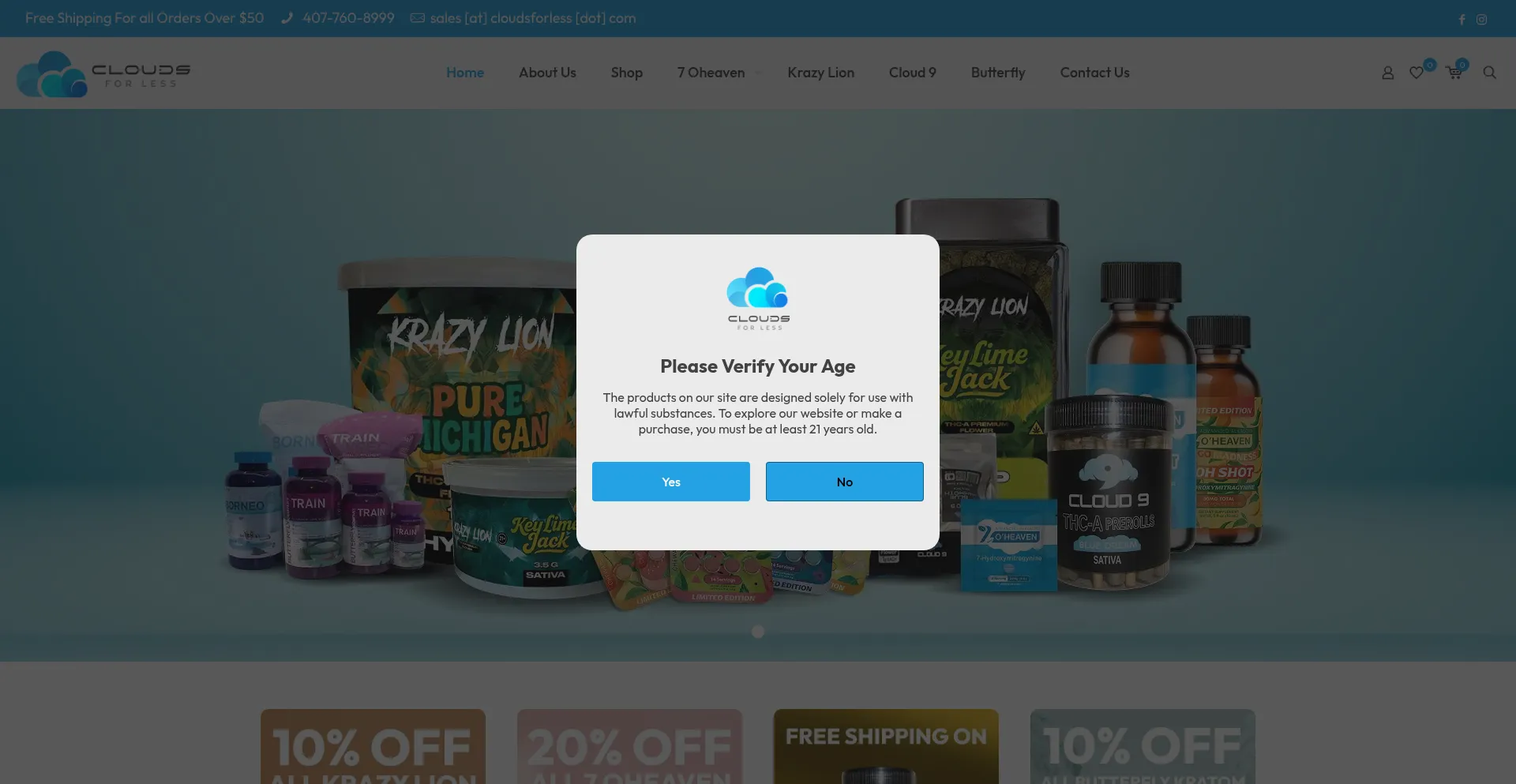Image resolution: width=1516 pixels, height=784 pixels.
Task: Select the Butterfly menu item
Action: pyautogui.click(x=998, y=73)
